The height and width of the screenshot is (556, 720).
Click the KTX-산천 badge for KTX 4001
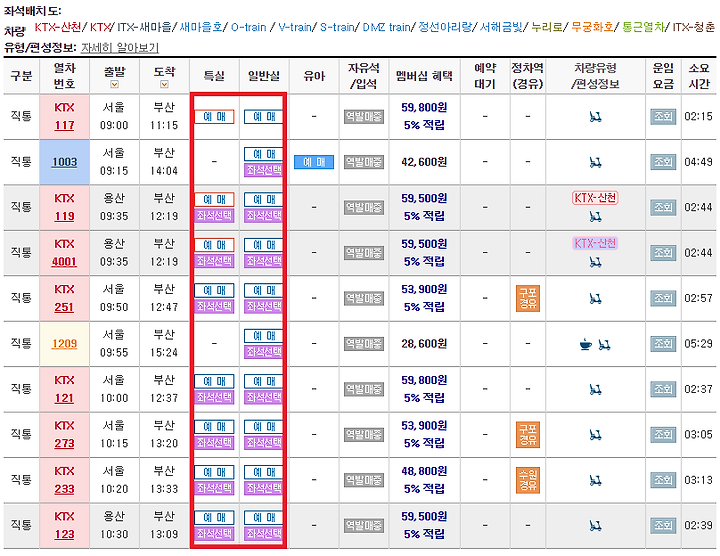596,243
